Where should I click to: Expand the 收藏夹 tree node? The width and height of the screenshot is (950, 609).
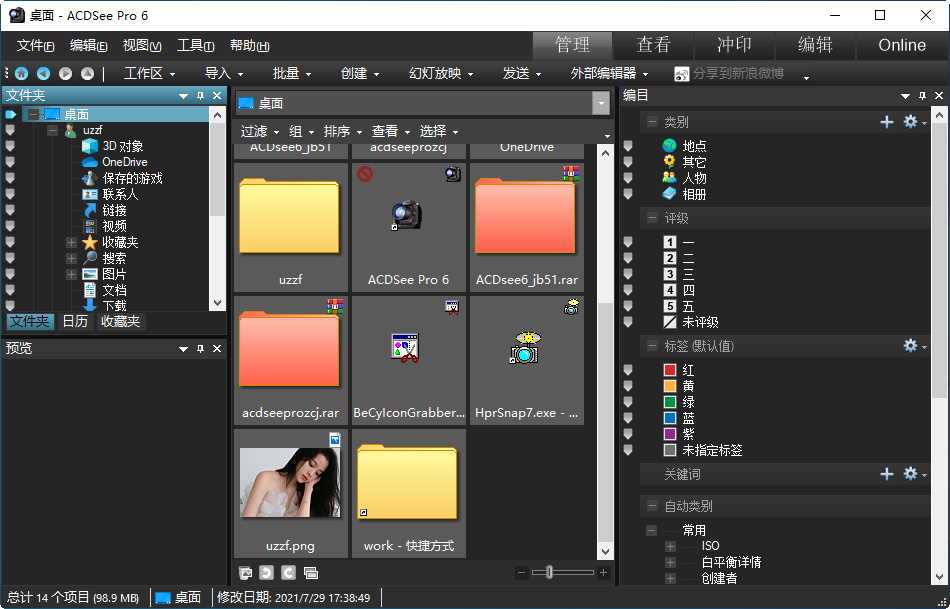[71, 242]
